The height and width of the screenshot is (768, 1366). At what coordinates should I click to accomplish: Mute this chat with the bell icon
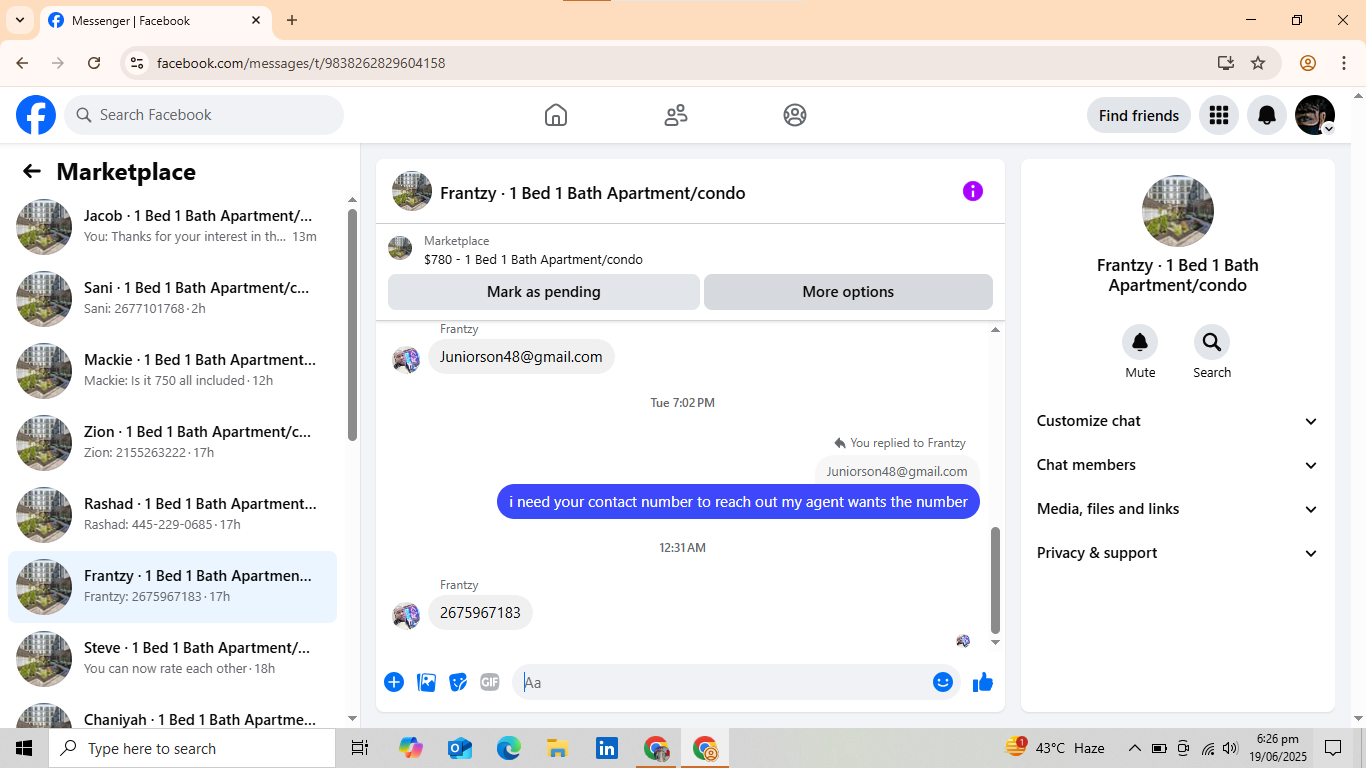coord(1140,343)
